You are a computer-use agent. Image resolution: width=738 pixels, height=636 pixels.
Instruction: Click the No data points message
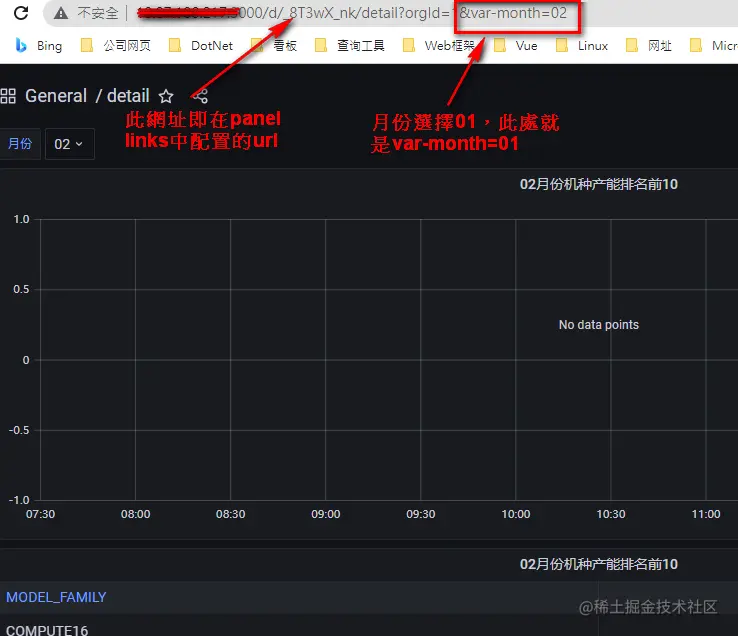[599, 325]
